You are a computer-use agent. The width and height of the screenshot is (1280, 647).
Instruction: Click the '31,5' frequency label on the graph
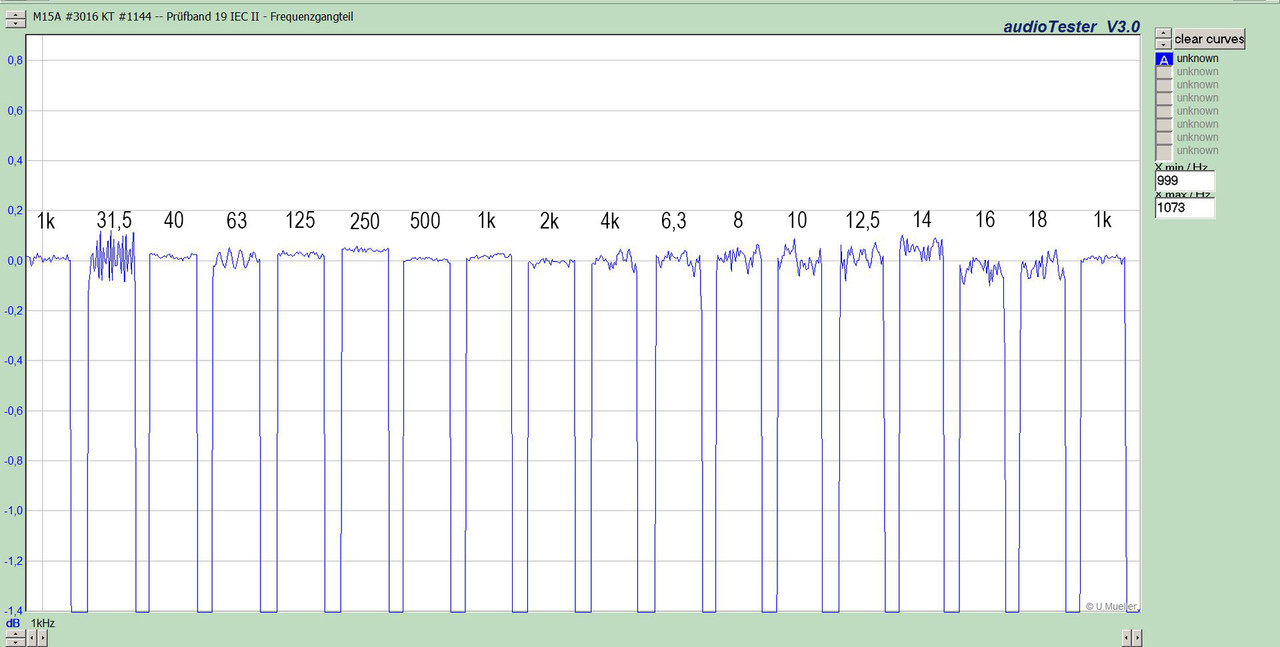coord(115,220)
